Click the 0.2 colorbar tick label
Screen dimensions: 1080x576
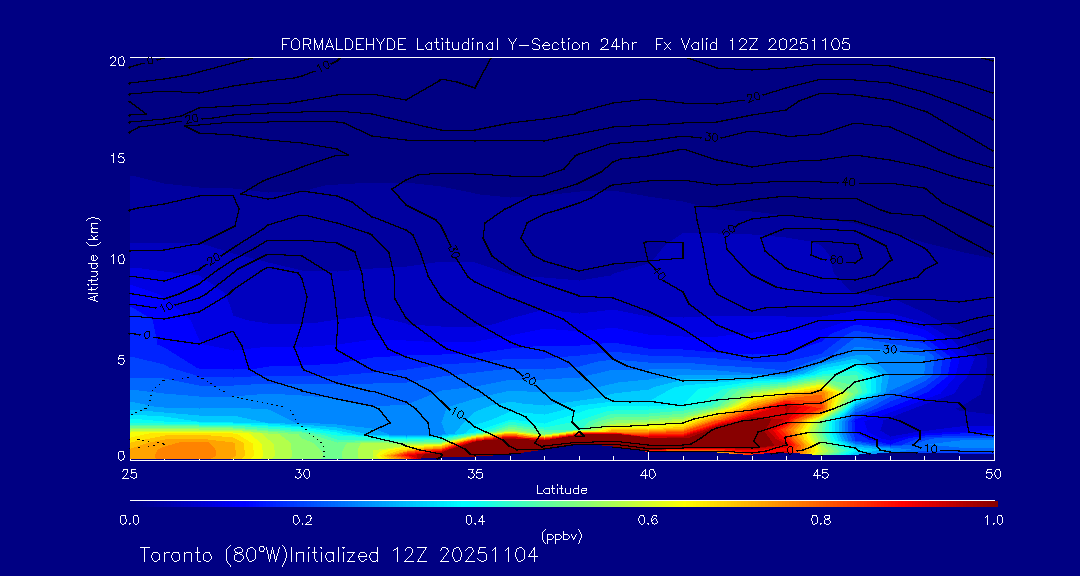[x=302, y=520]
